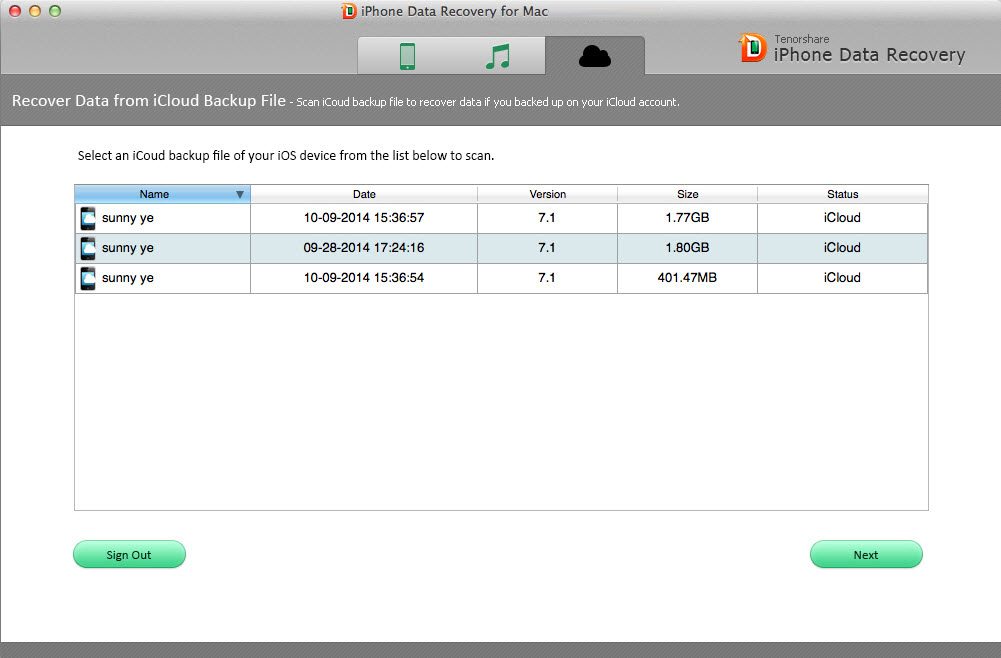Click device icon of backup dated 09-28-2014 17:24:16

point(88,248)
